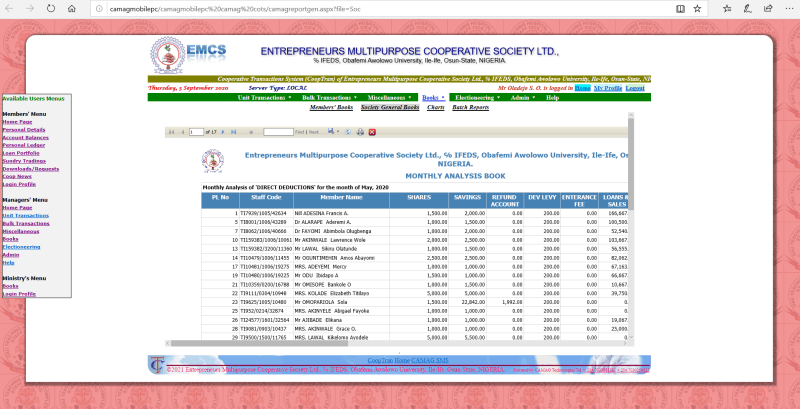
Task: Select row MRS. KOLADE Elizabeth Titilayo
Action: pos(414,293)
